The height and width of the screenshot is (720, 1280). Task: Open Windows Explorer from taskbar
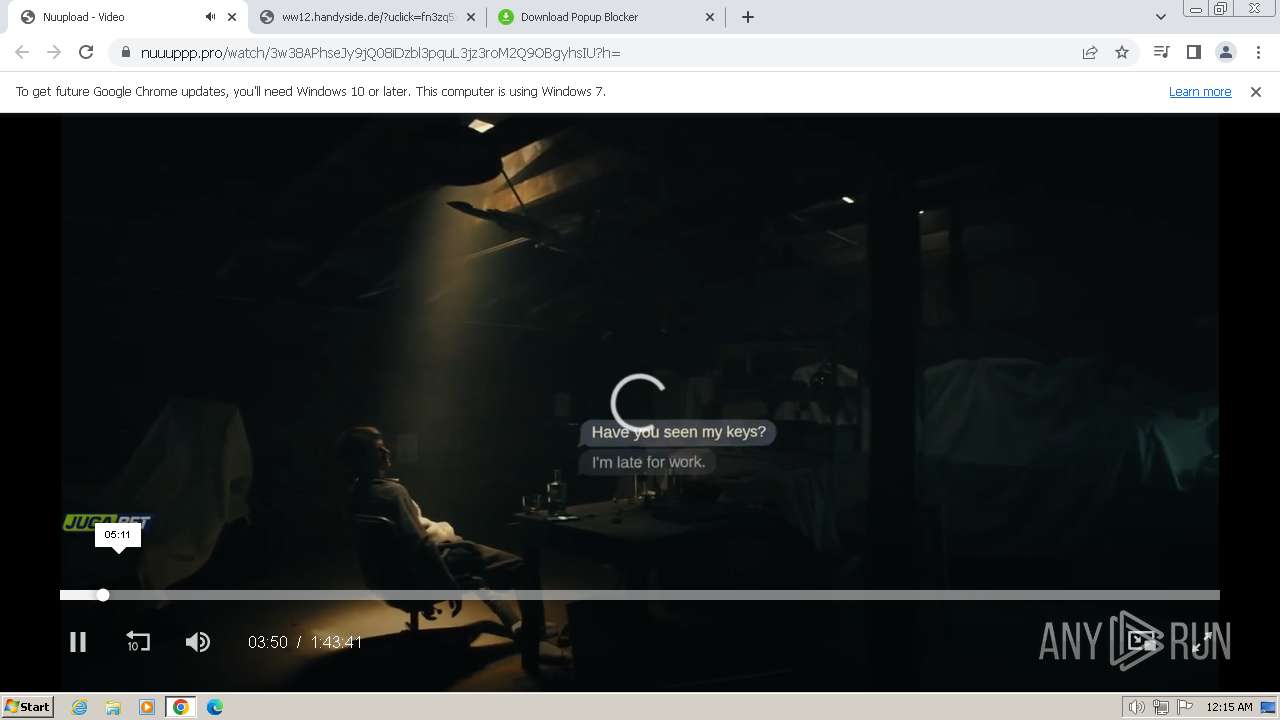click(x=113, y=707)
